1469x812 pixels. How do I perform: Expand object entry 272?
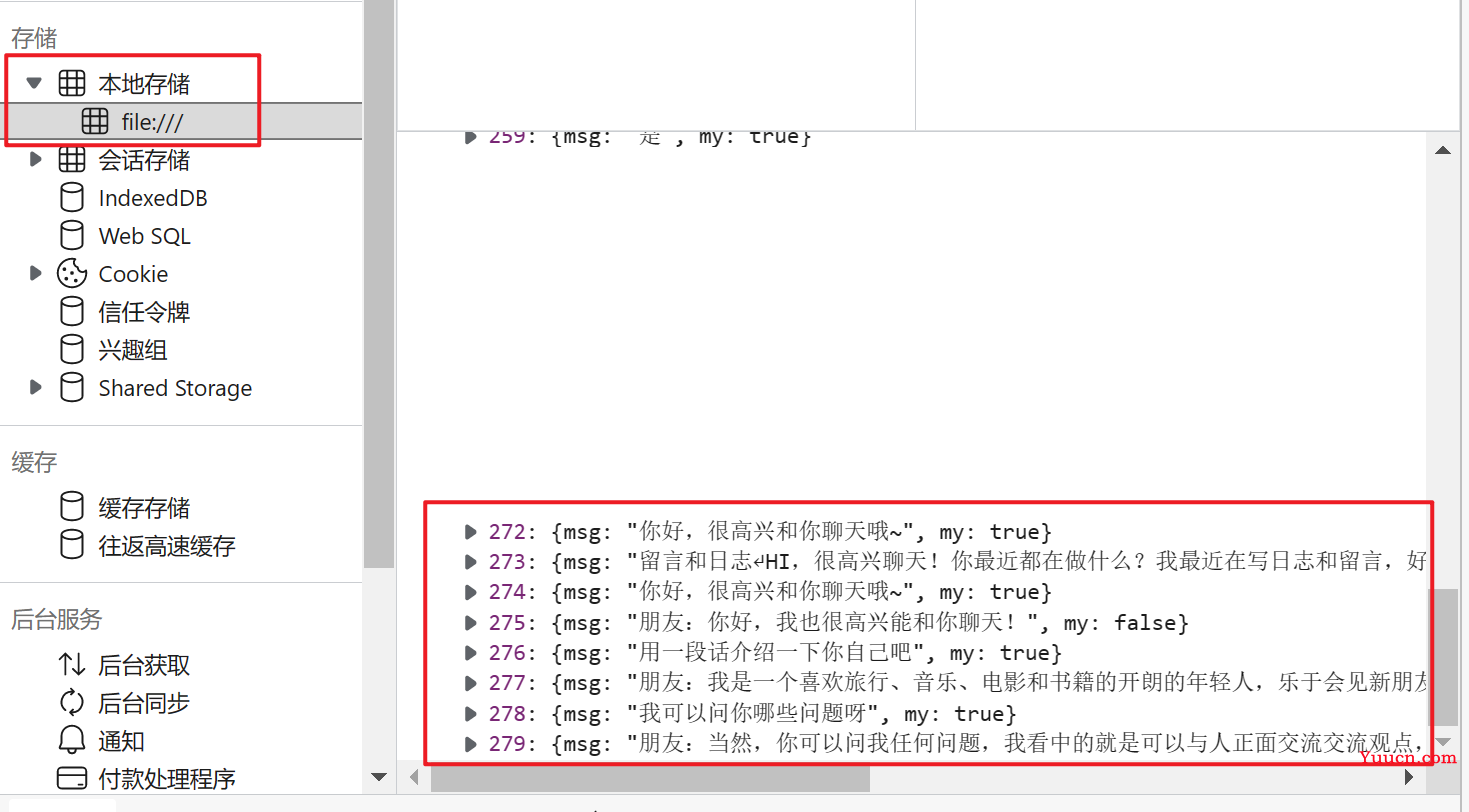point(470,532)
